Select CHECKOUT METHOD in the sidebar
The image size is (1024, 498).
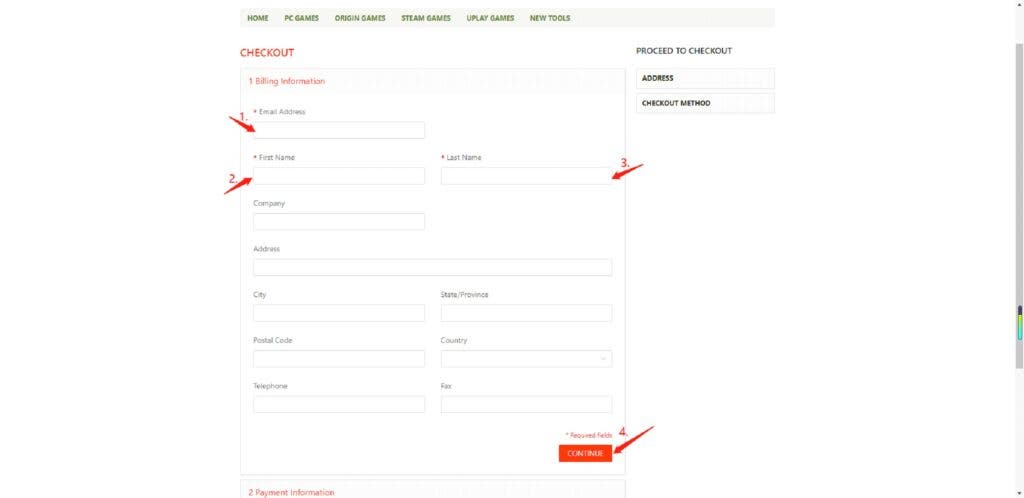705,103
